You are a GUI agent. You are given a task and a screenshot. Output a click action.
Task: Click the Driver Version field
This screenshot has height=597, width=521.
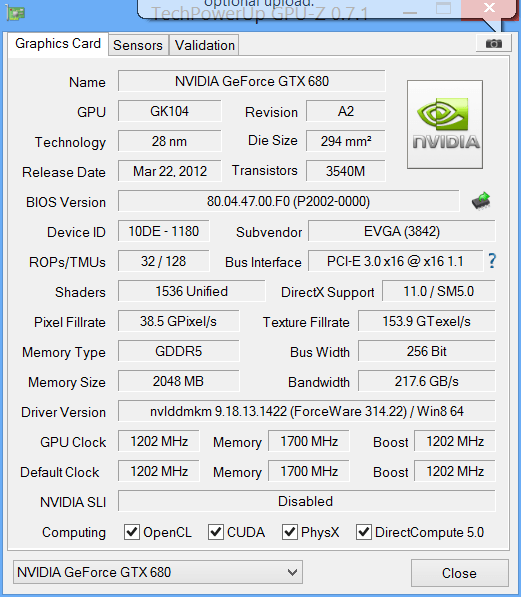[x=307, y=411]
